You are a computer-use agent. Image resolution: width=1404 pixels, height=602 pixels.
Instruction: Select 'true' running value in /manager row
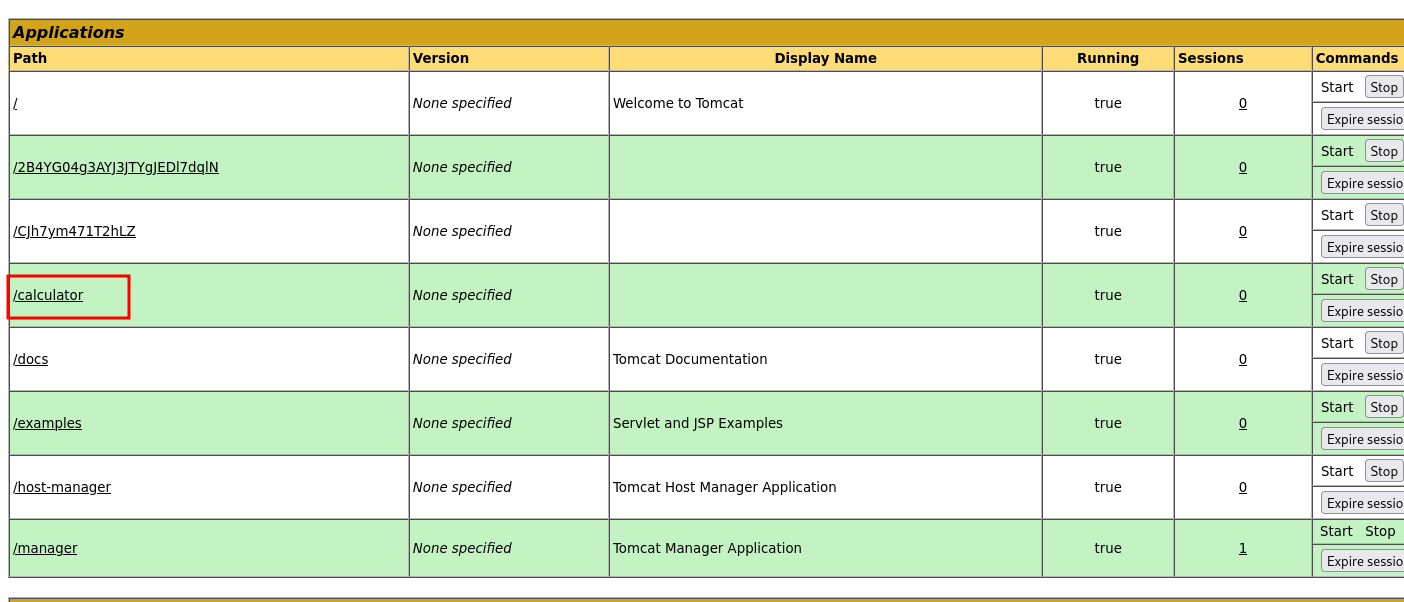pos(1108,548)
